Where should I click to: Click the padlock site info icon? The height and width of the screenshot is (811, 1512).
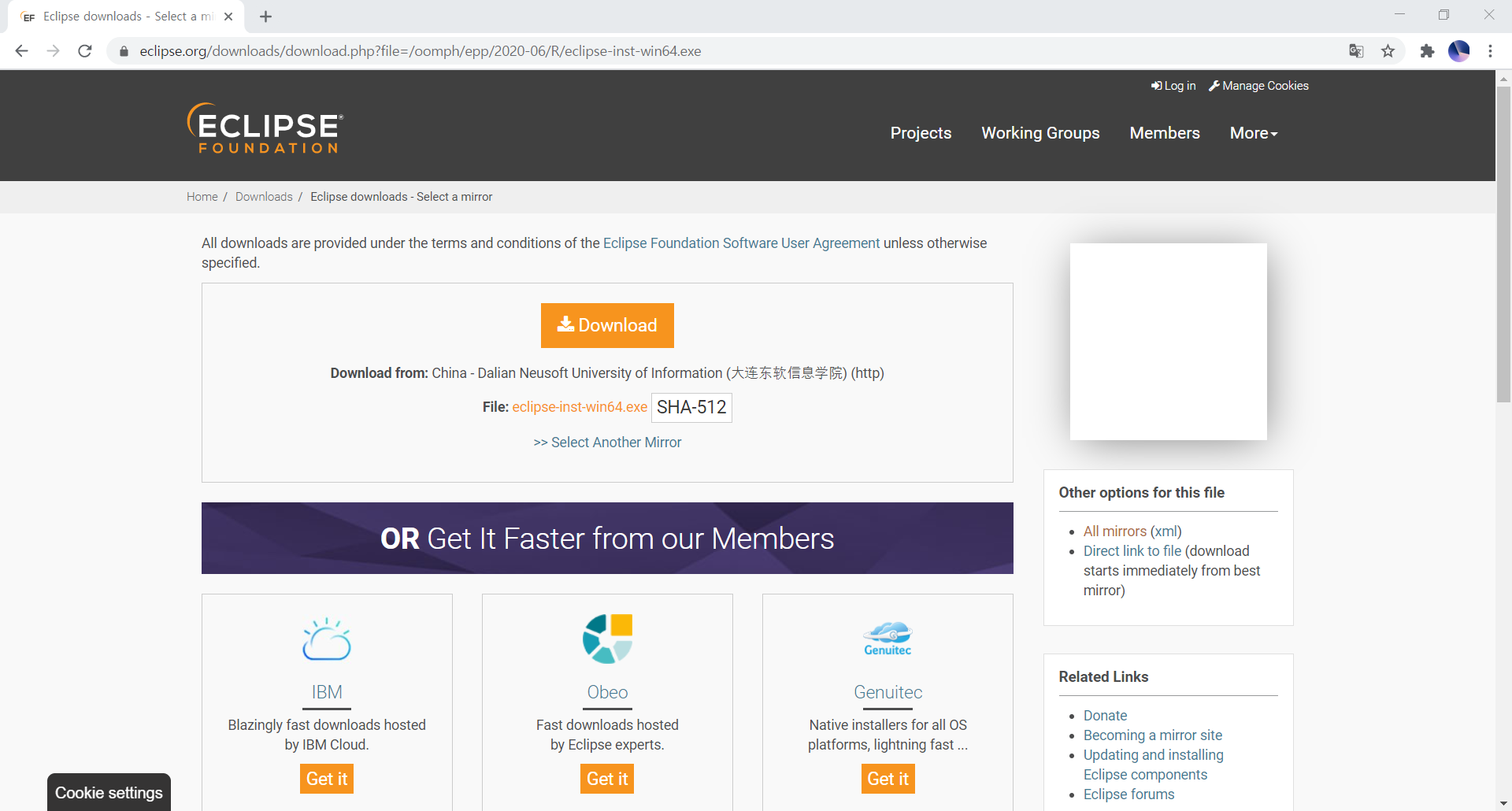(124, 51)
